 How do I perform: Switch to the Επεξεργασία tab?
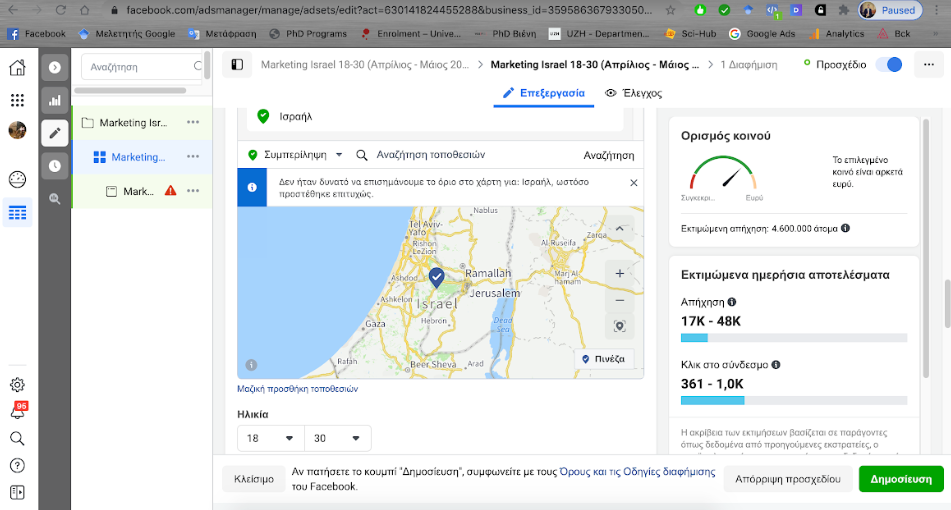[544, 93]
